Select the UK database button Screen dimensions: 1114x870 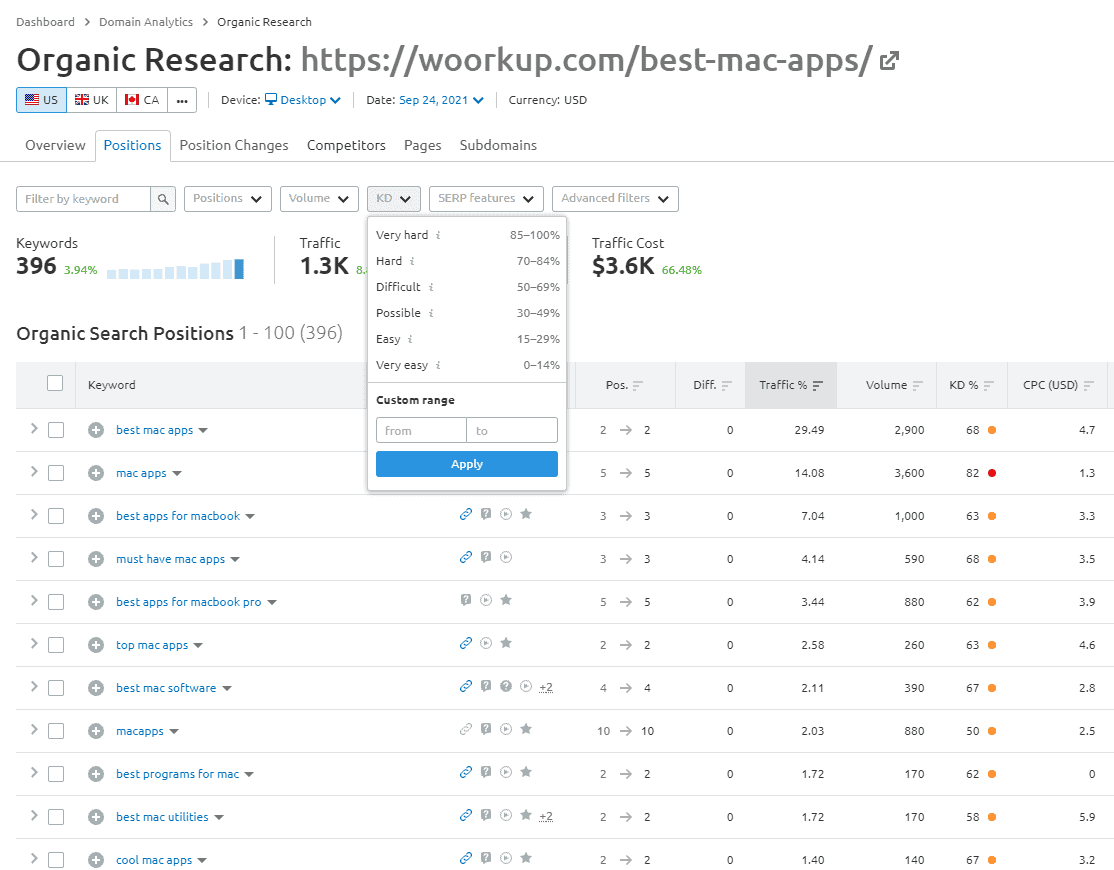(92, 100)
